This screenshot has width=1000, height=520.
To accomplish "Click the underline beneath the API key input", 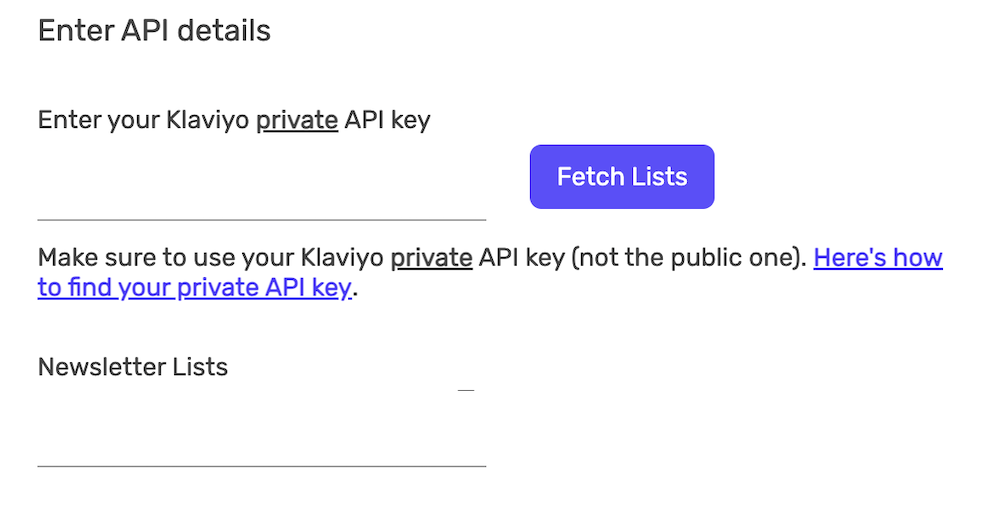I will (261, 218).
